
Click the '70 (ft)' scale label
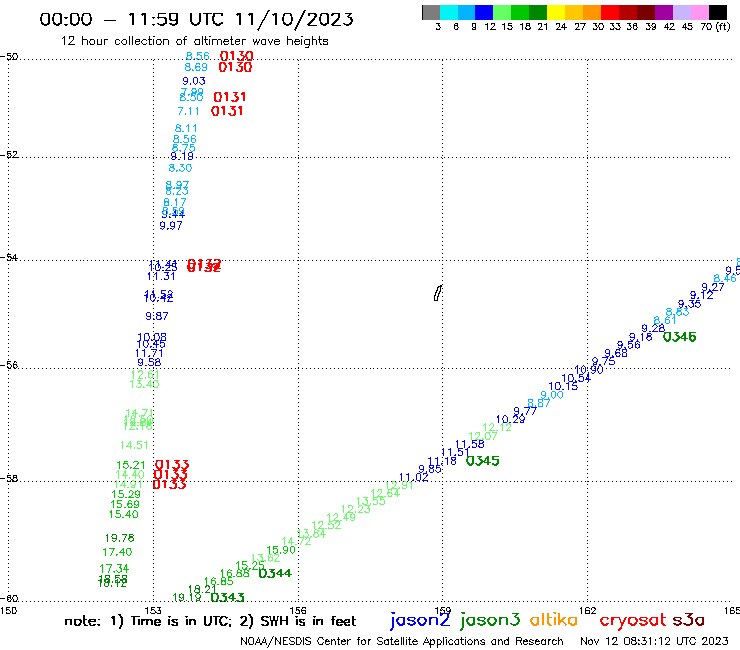[715, 27]
